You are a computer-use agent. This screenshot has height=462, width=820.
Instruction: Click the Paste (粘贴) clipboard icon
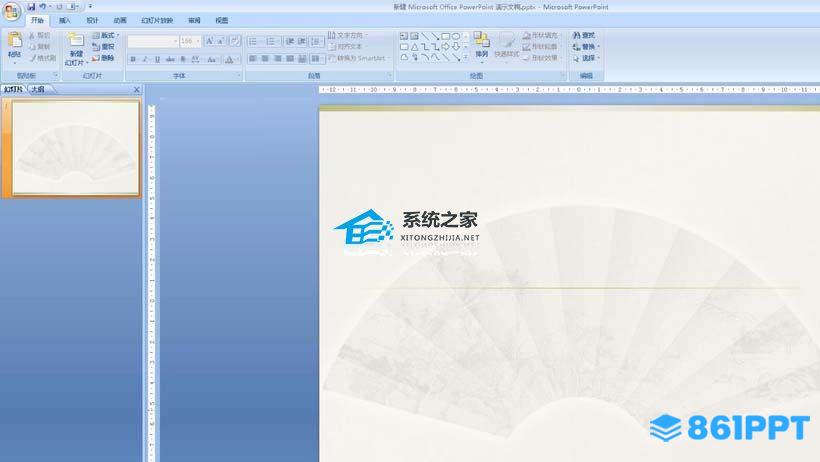point(15,40)
